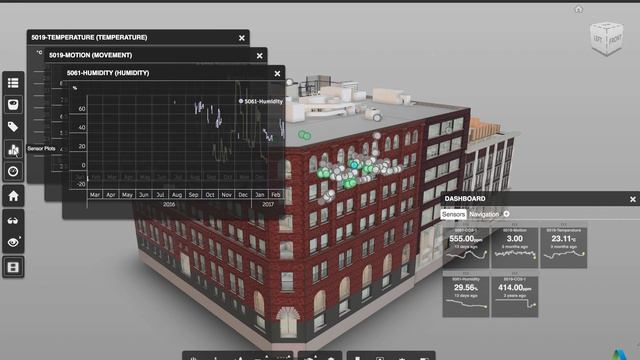
Task: Select the LEFT face of ViewCube
Action: 598,39
